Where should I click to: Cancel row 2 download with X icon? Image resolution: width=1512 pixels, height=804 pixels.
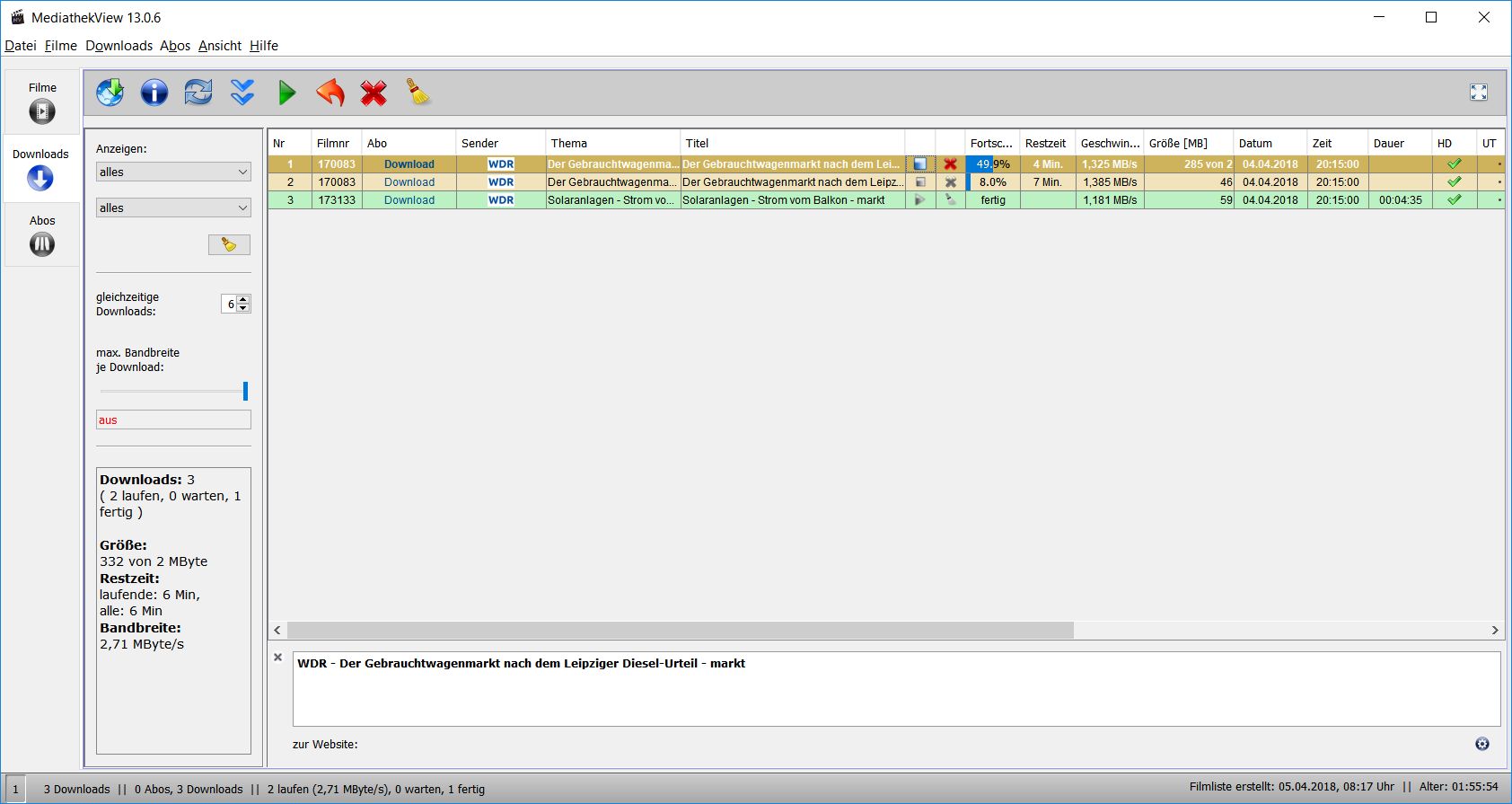950,182
